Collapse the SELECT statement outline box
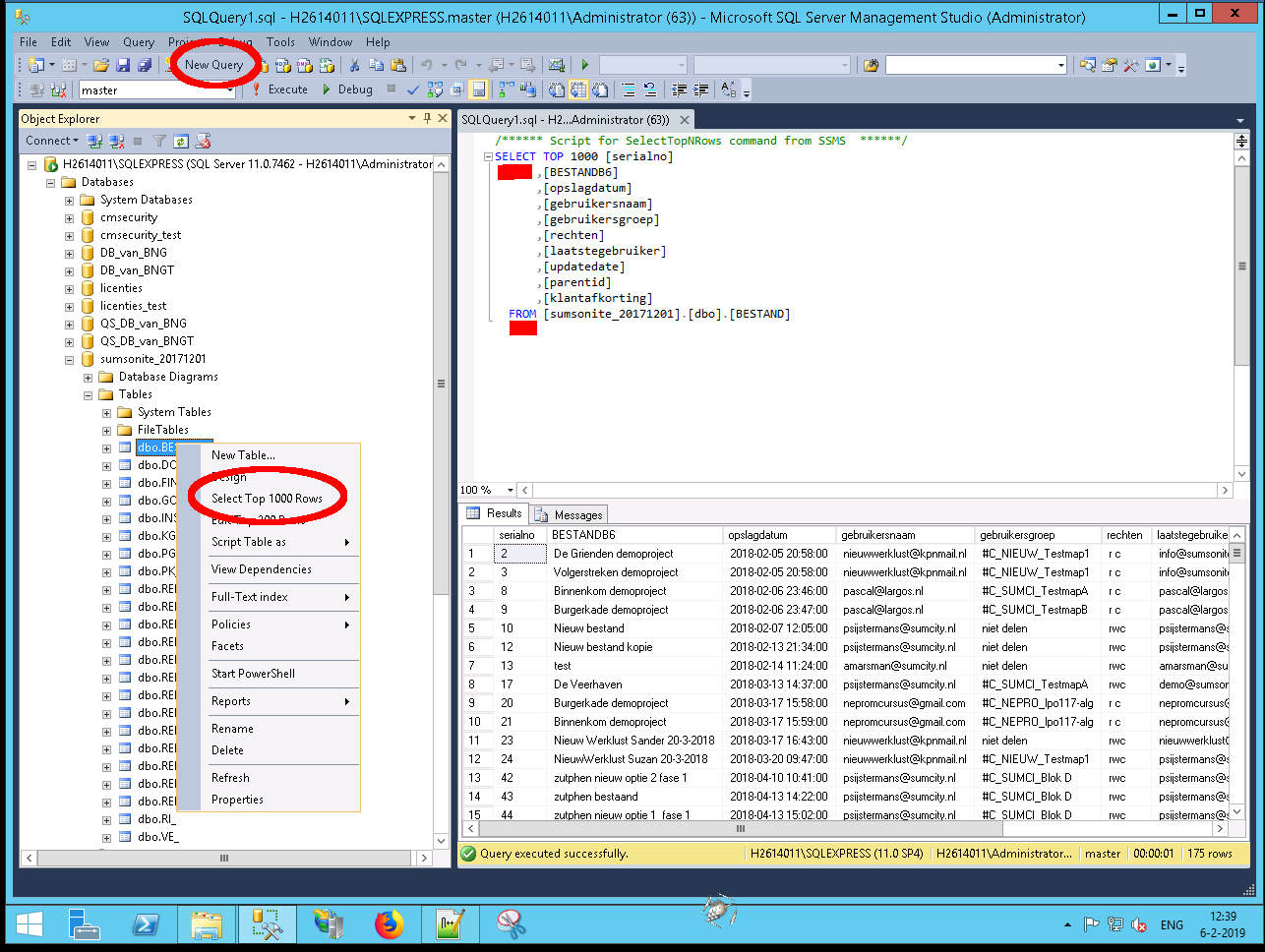Screen dimensions: 1265x952 (488, 157)
